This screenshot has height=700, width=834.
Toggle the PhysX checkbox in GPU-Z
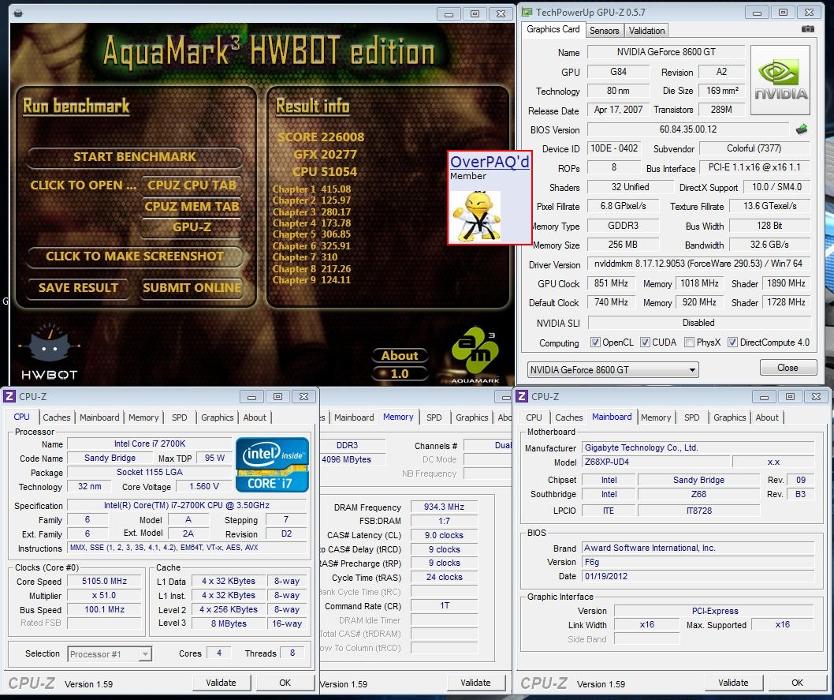(x=689, y=342)
